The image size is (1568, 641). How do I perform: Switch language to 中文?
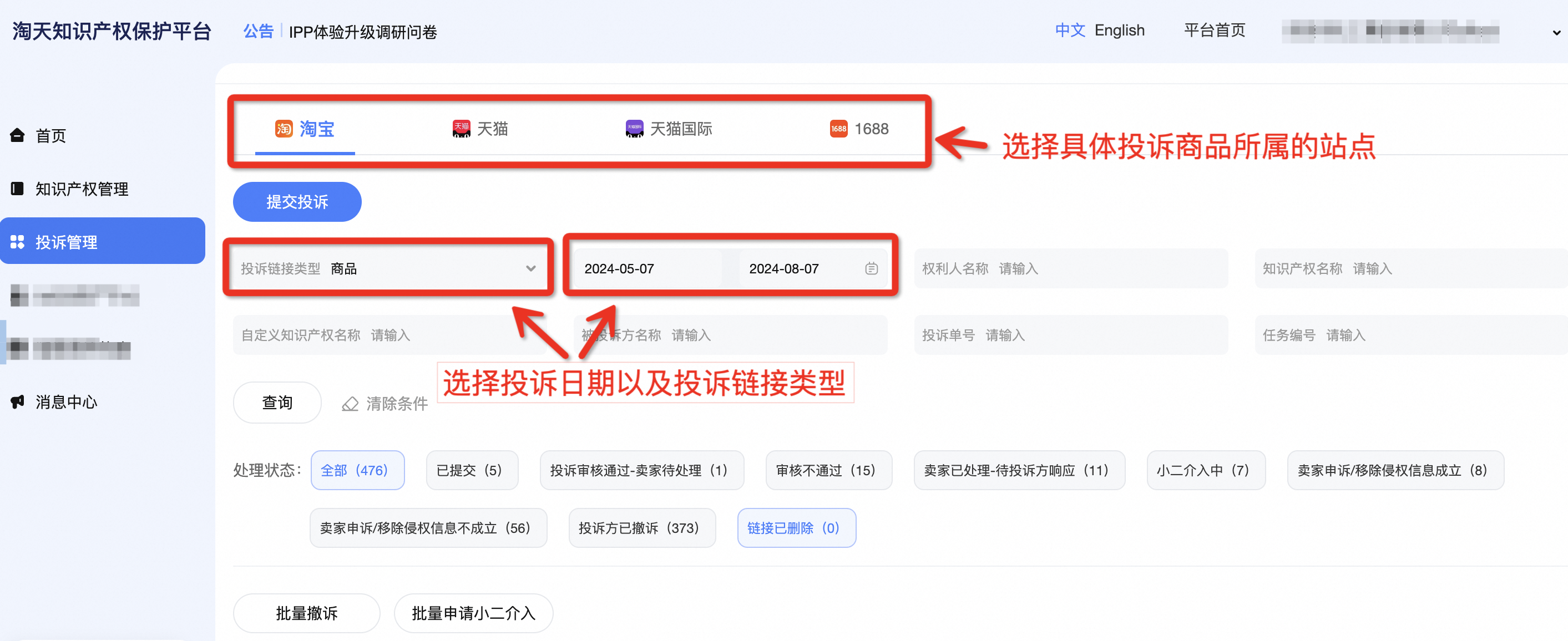(1070, 30)
